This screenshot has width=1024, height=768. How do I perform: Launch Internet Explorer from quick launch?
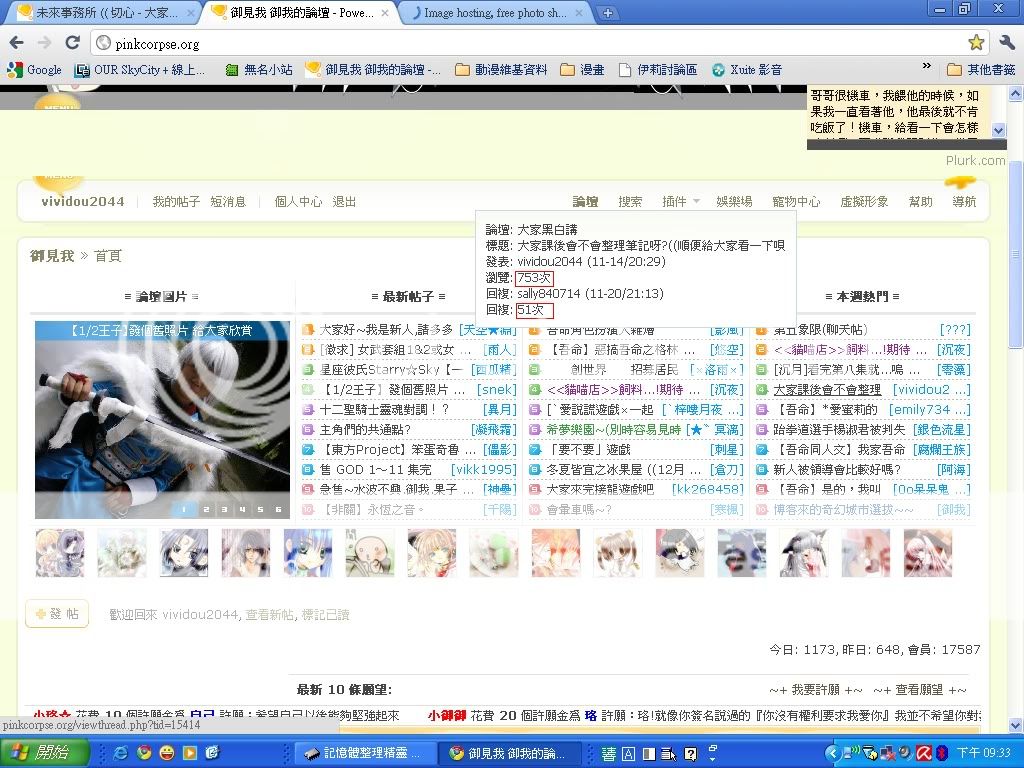[x=121, y=753]
